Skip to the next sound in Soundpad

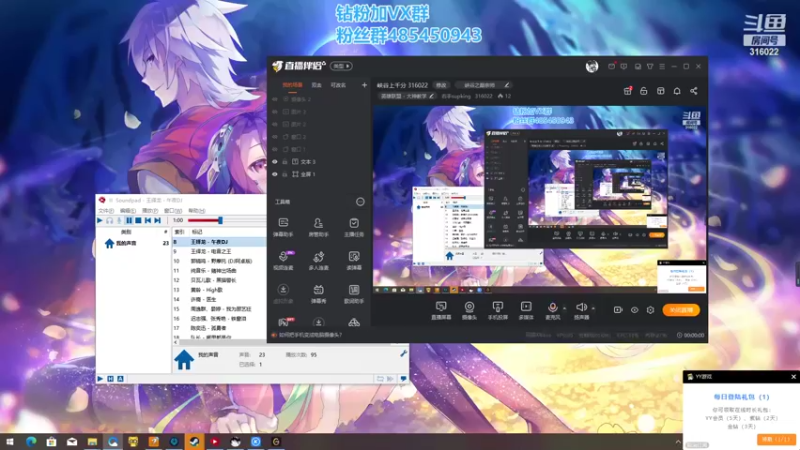tap(158, 220)
